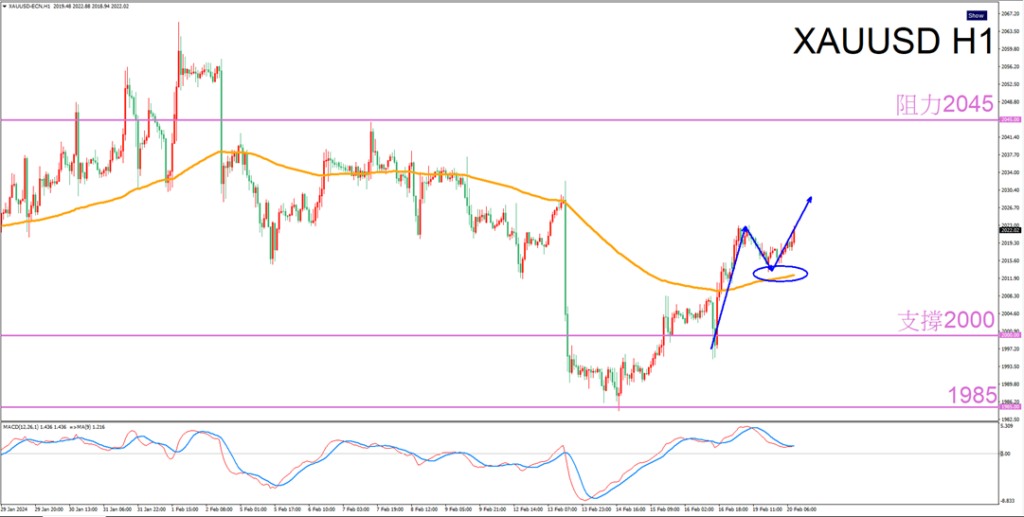Click the 2000 support price tag on axis
1024x517 pixels.
[1010, 336]
